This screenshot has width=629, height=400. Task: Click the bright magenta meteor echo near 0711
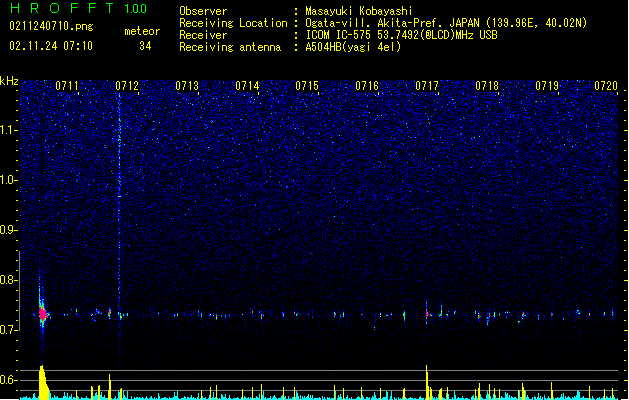[43, 314]
